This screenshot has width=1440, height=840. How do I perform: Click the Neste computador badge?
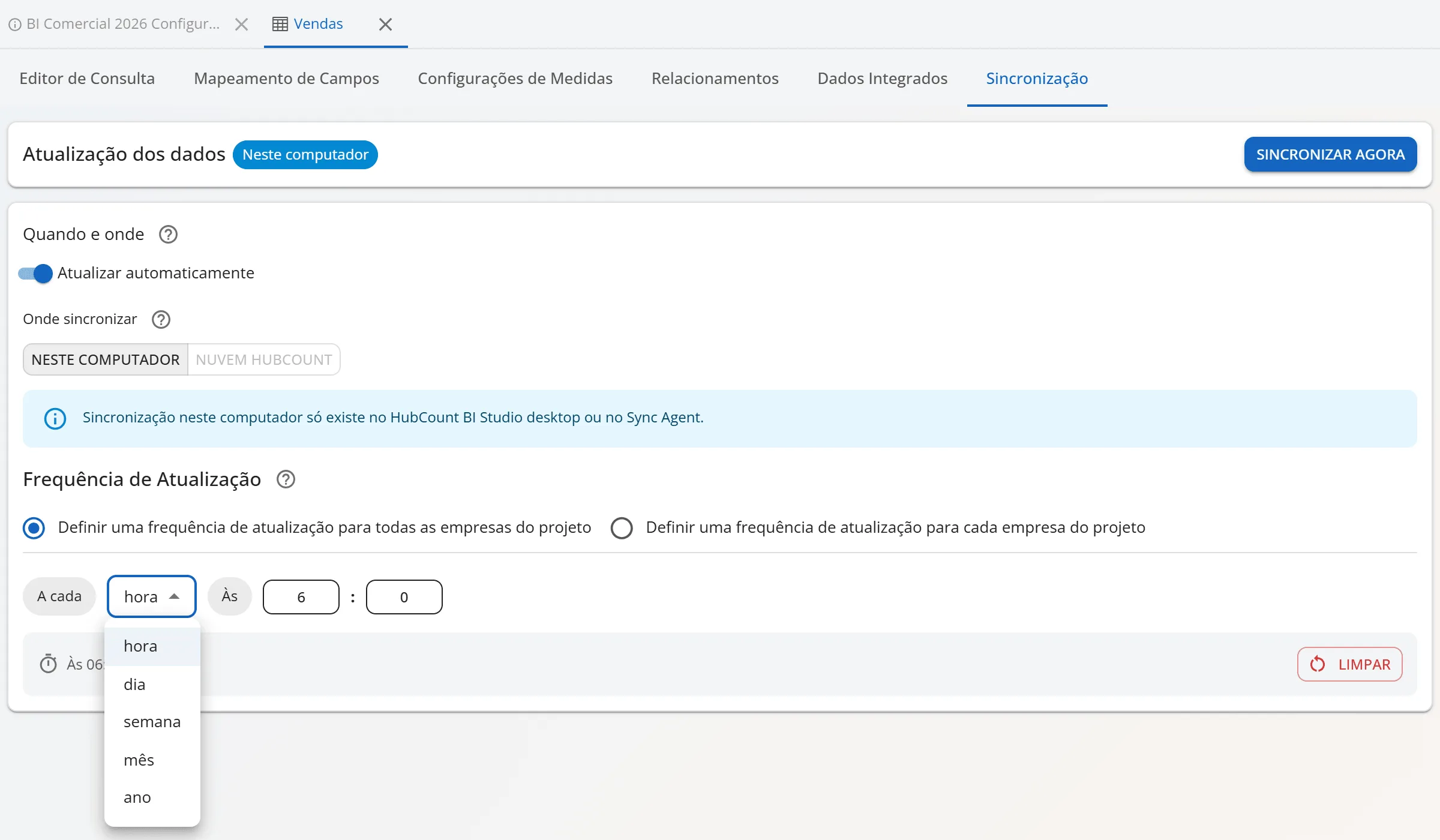point(305,155)
